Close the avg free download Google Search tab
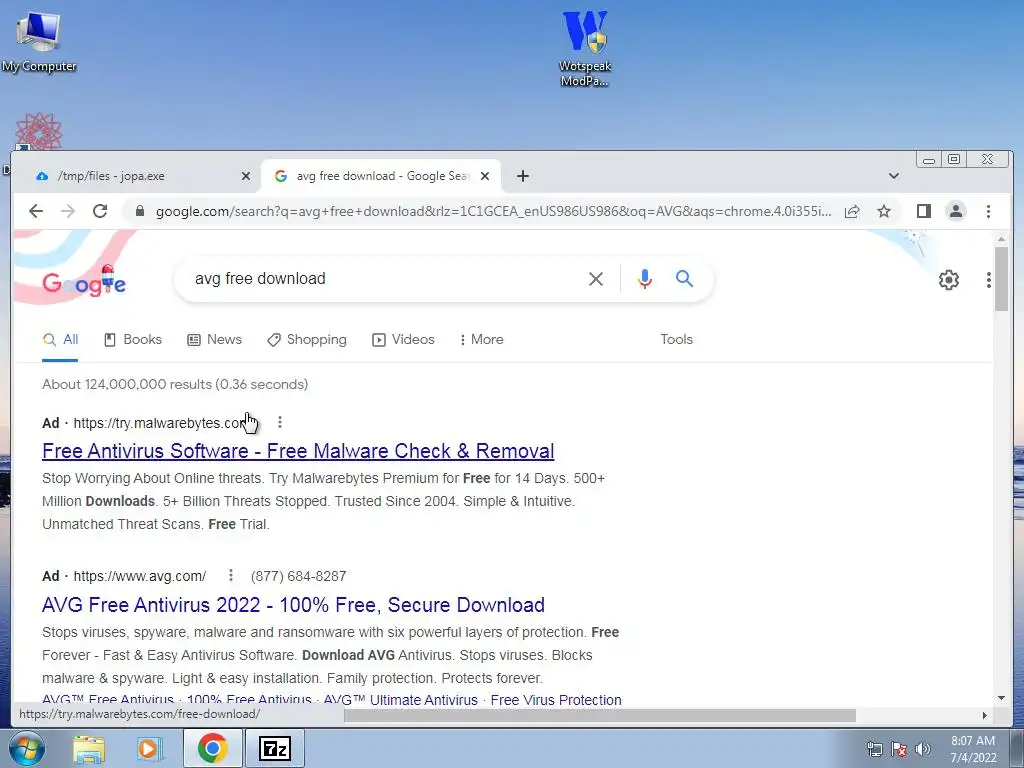This screenshot has width=1024, height=768. click(485, 176)
